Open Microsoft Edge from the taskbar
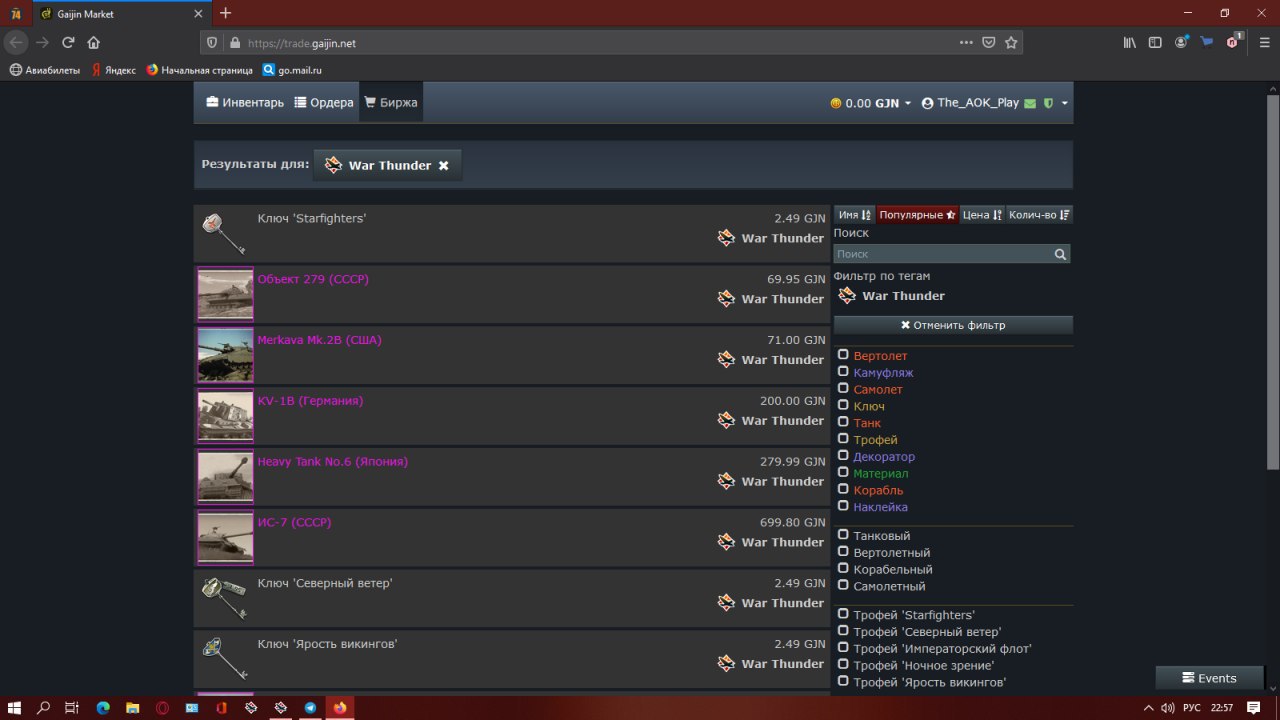Image resolution: width=1280 pixels, height=720 pixels. coord(102,707)
